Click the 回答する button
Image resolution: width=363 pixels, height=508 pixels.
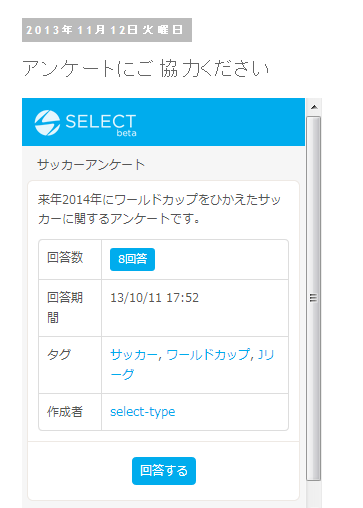click(x=164, y=470)
